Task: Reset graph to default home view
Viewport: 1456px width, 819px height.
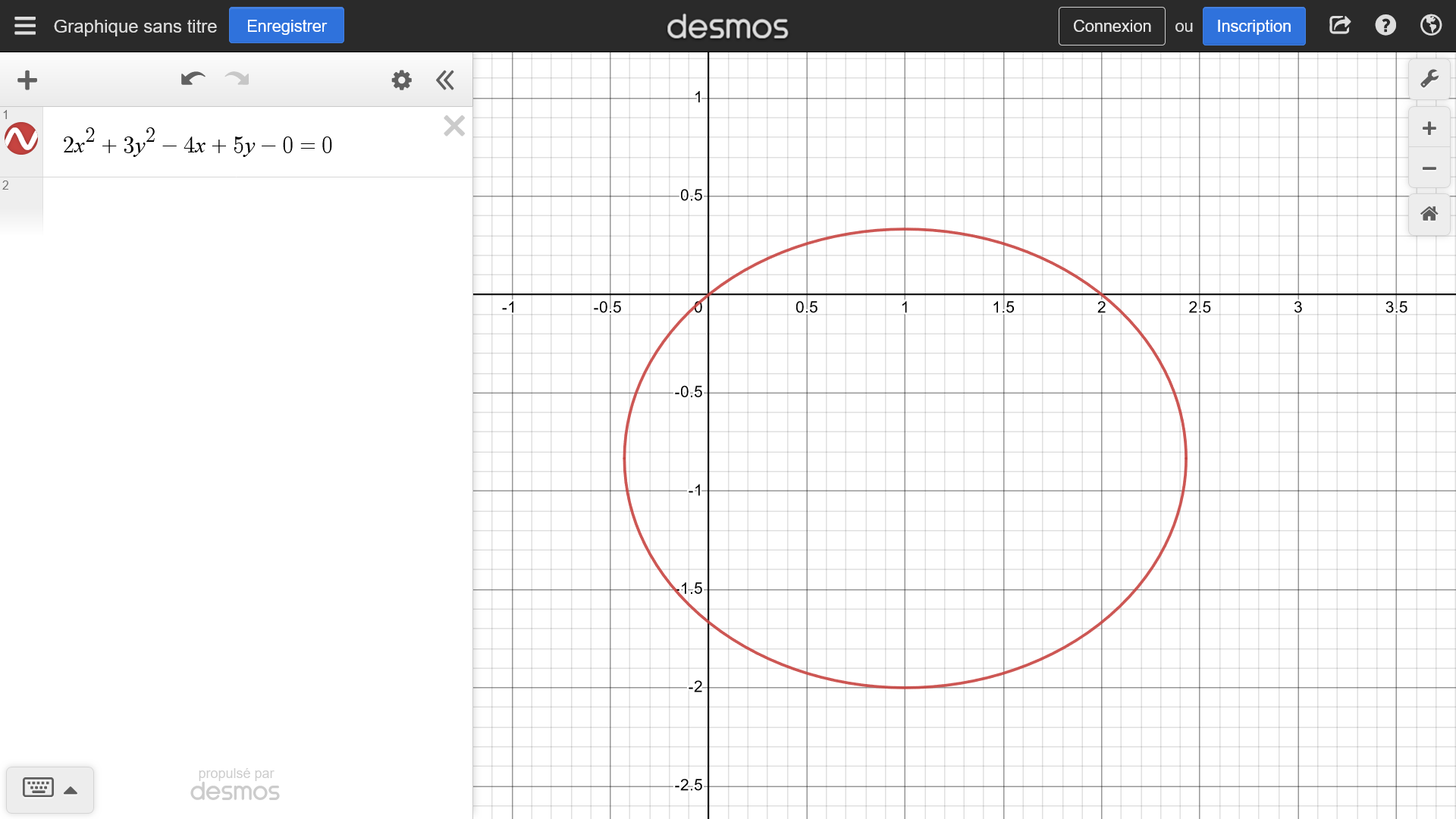Action: pyautogui.click(x=1429, y=214)
